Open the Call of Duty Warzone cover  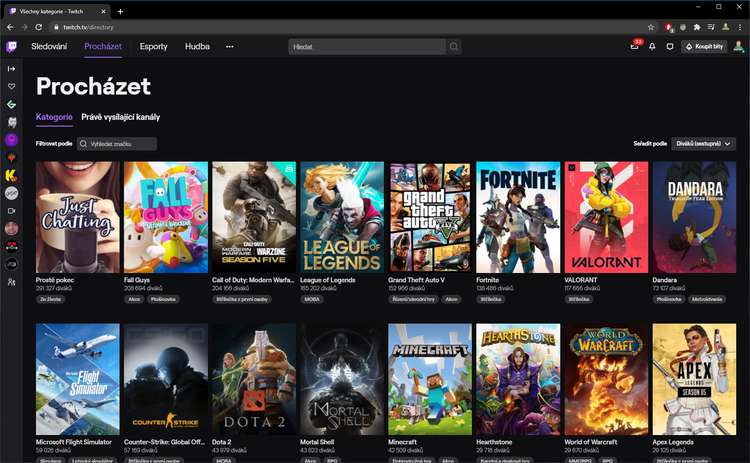254,217
